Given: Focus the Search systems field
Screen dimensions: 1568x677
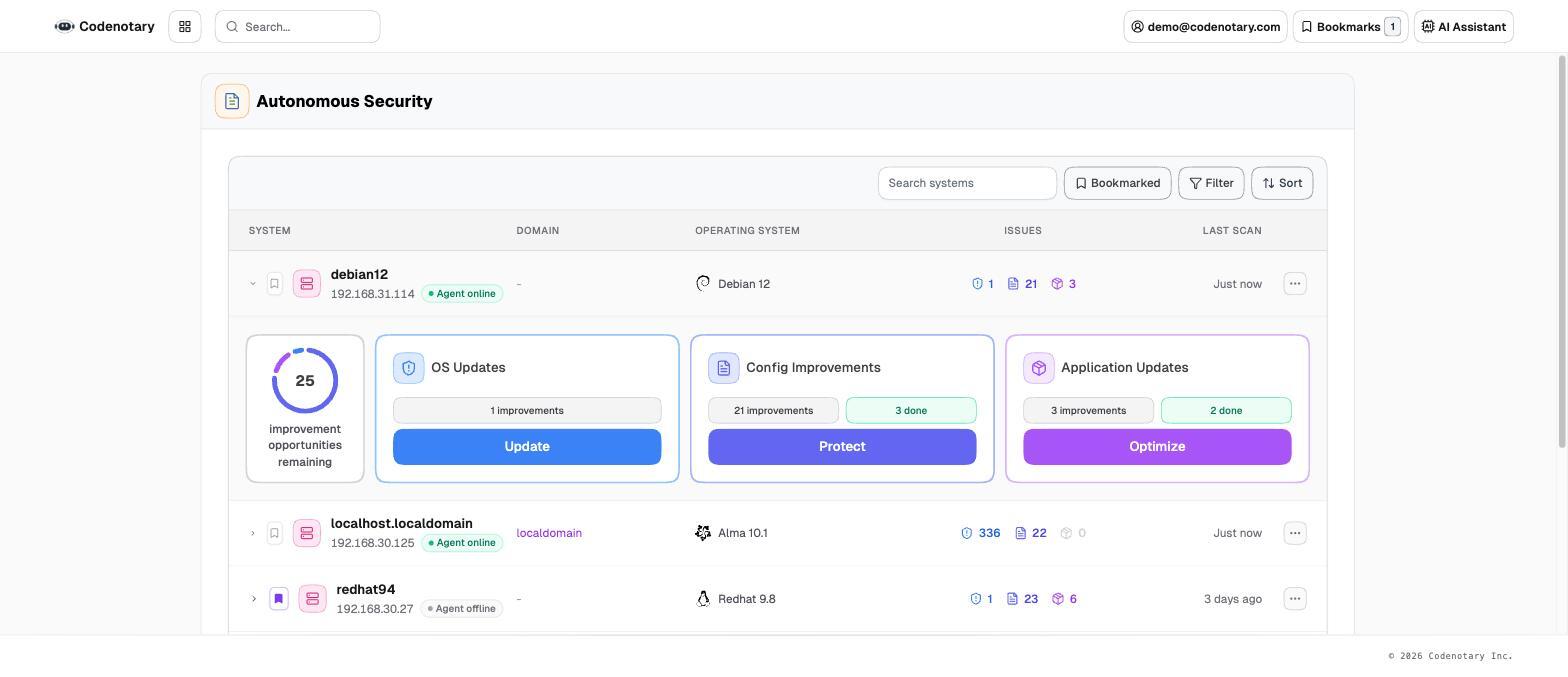Looking at the screenshot, I should tap(967, 183).
